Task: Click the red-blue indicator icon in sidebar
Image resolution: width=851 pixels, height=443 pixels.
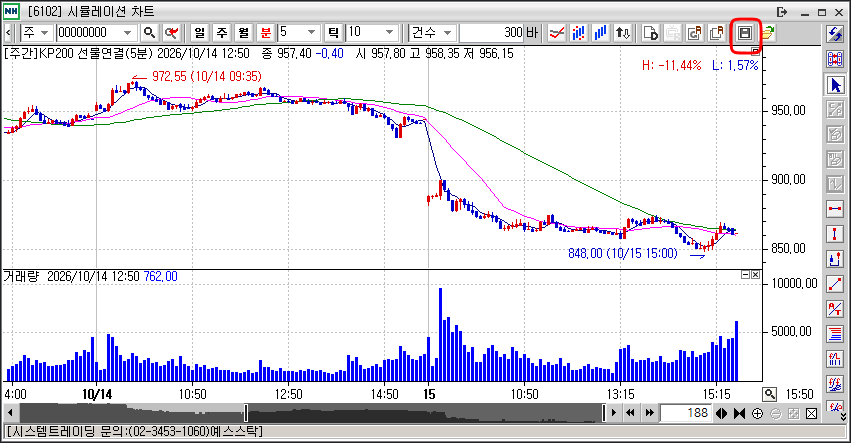Action: pos(835,359)
